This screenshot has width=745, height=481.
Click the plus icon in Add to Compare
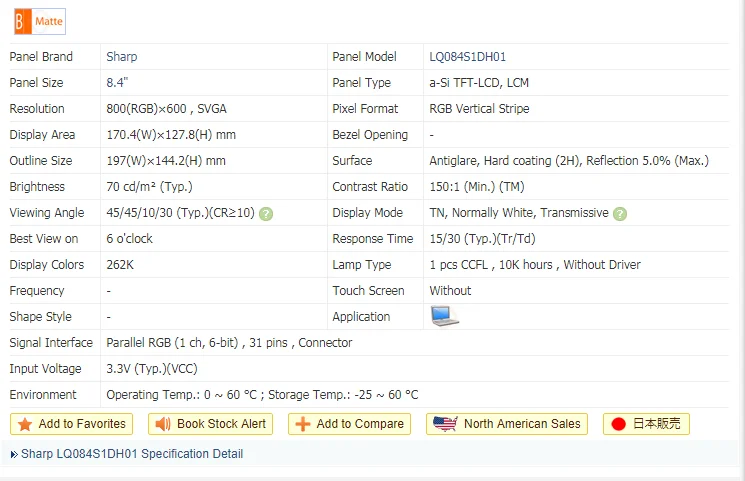[303, 424]
